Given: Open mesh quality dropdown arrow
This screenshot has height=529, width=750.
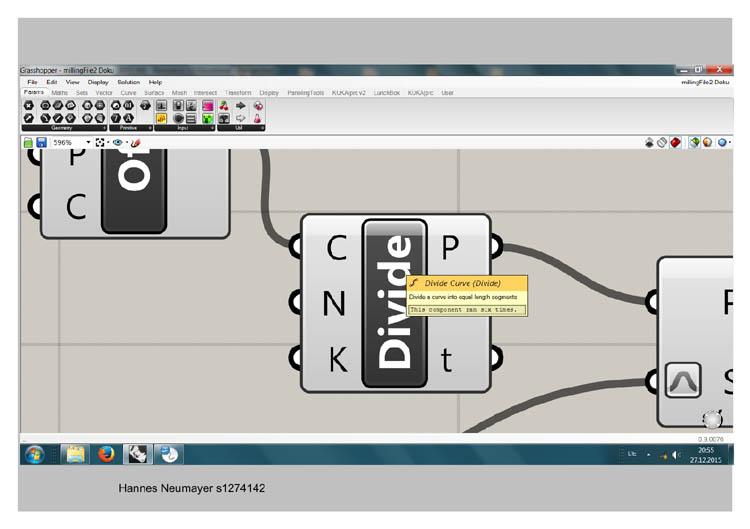Looking at the screenshot, I should (730, 142).
